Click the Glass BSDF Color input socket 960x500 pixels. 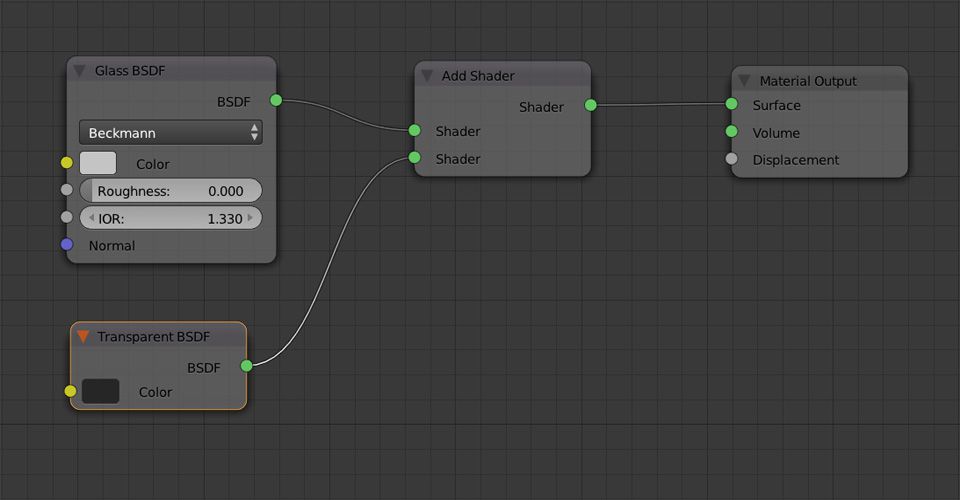pyautogui.click(x=67, y=163)
